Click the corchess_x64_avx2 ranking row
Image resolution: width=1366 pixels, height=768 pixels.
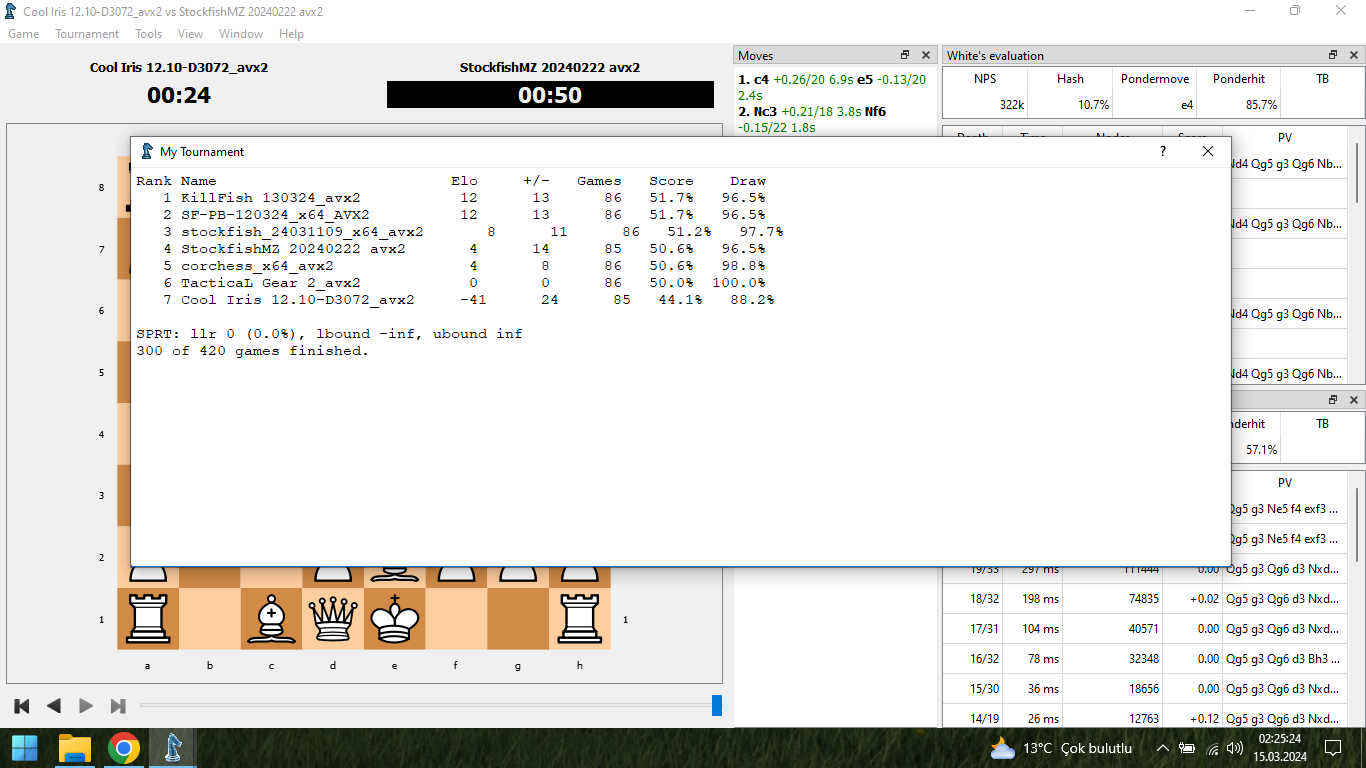click(451, 266)
